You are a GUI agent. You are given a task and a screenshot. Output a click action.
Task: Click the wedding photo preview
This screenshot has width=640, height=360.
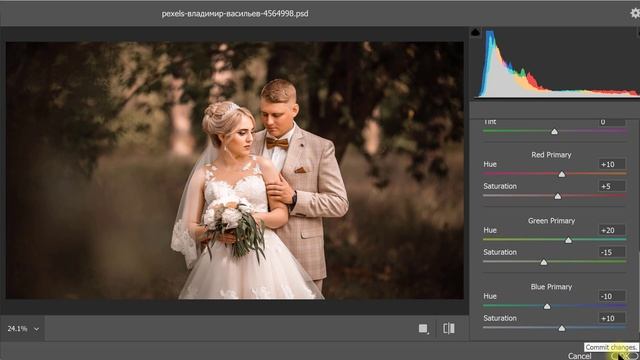pos(235,170)
